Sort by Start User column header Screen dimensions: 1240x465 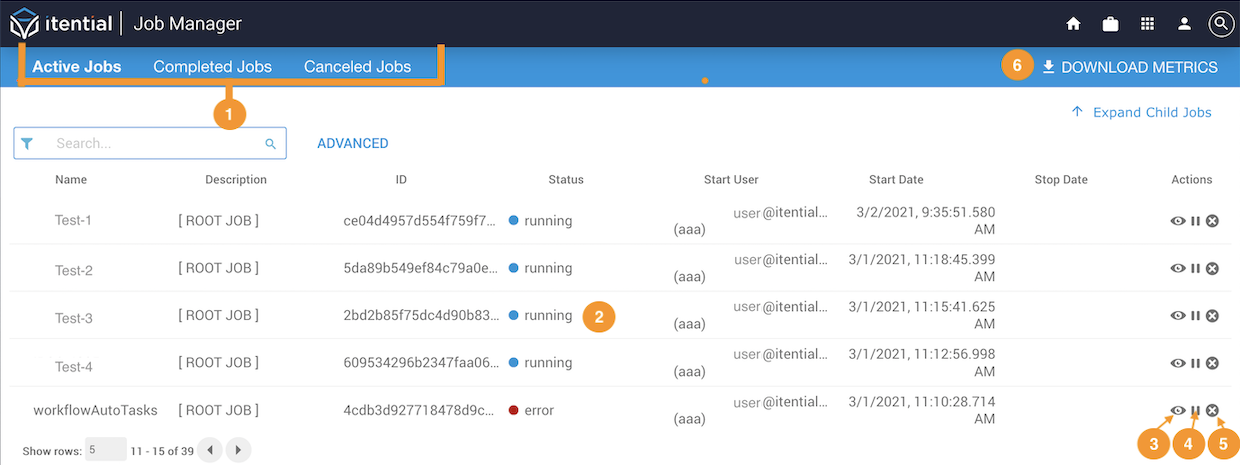point(731,180)
